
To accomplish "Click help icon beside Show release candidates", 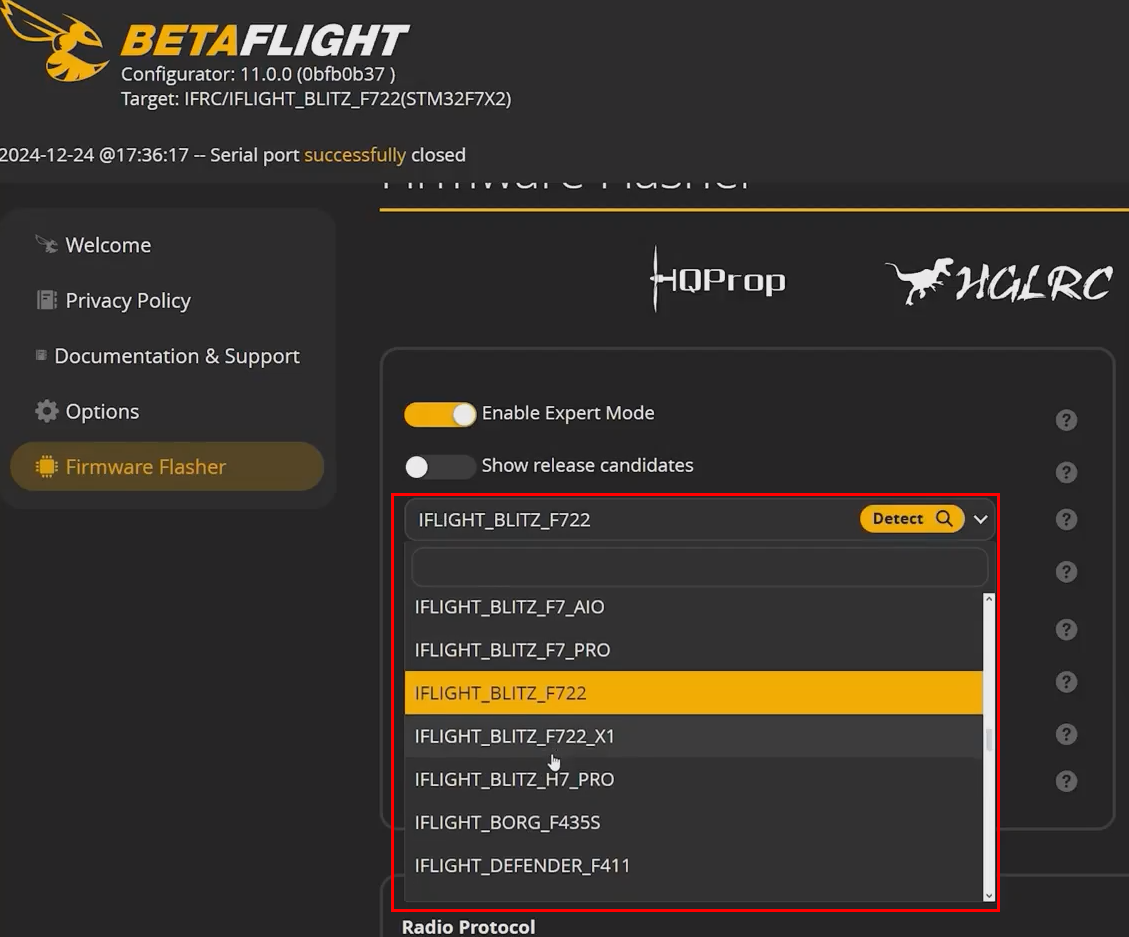I will 1066,472.
